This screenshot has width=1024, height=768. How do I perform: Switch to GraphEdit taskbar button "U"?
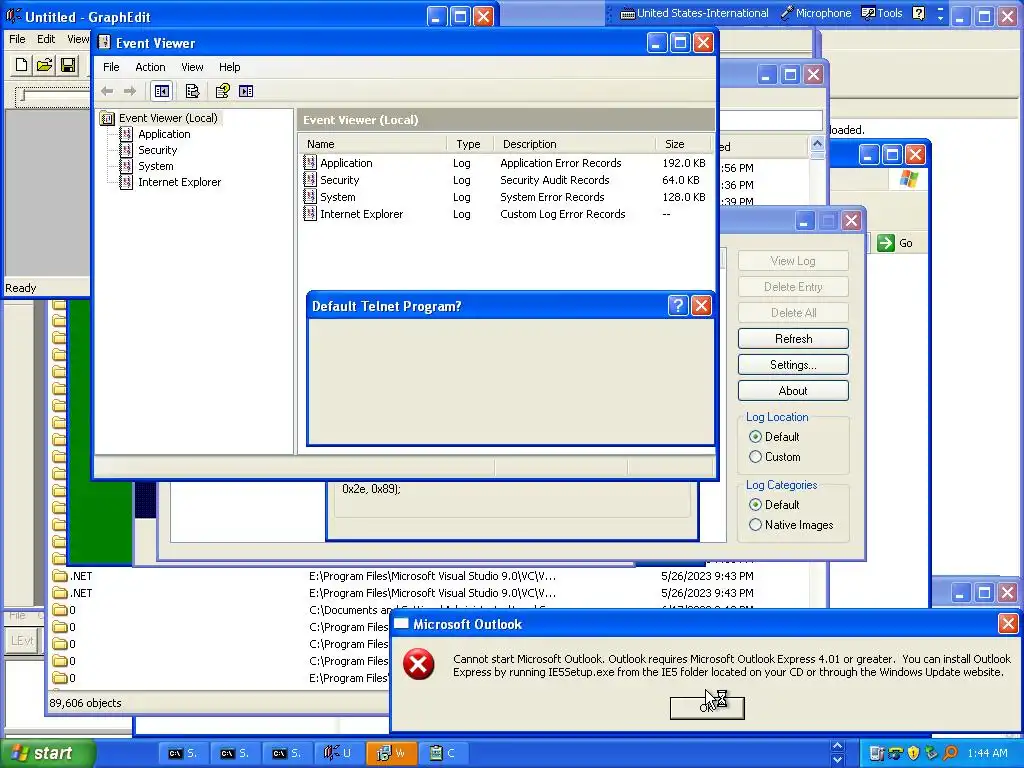pyautogui.click(x=338, y=754)
